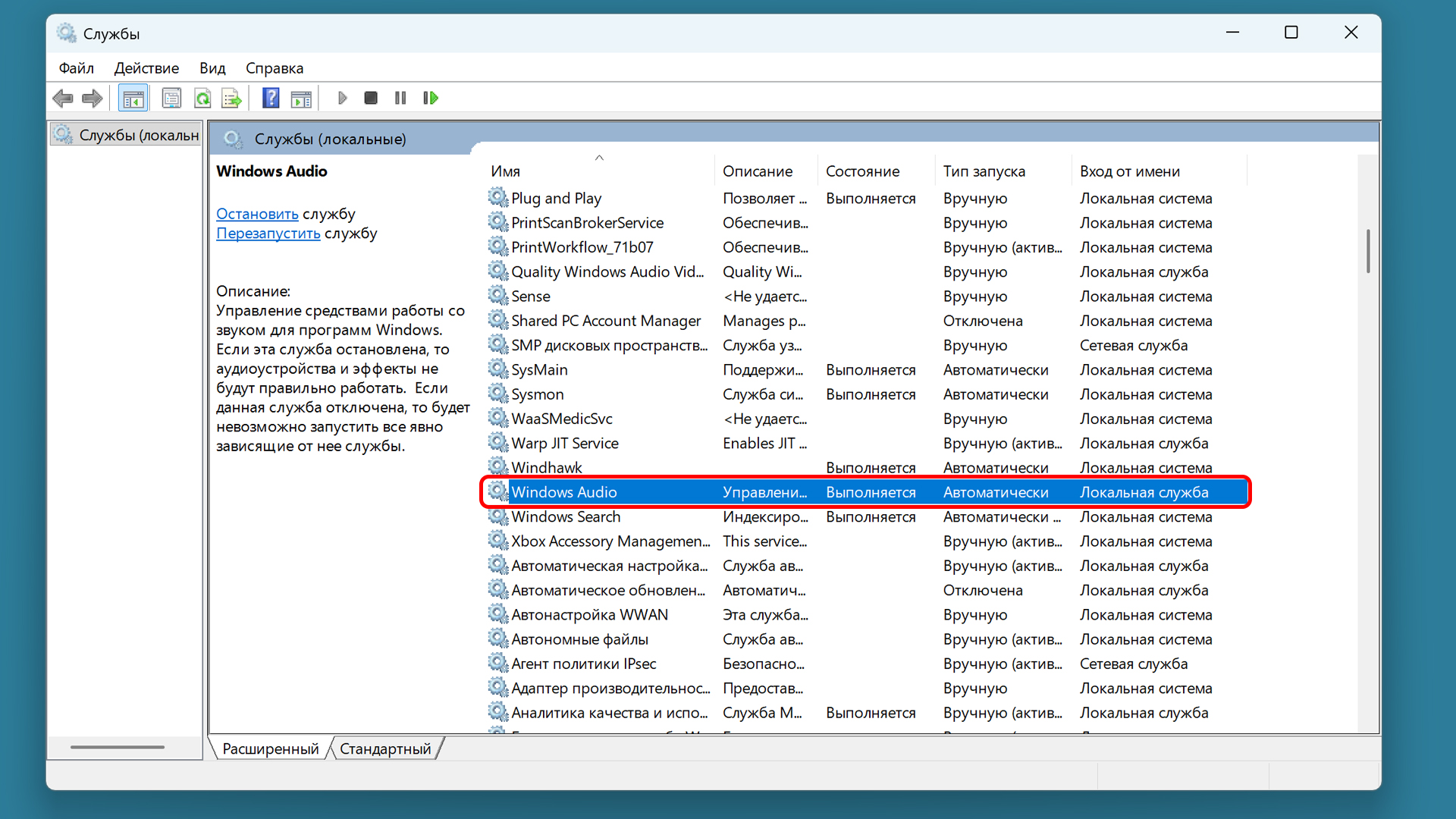Image resolution: width=1456 pixels, height=819 pixels.
Task: Switch to the Стандартный tab
Action: (385, 749)
